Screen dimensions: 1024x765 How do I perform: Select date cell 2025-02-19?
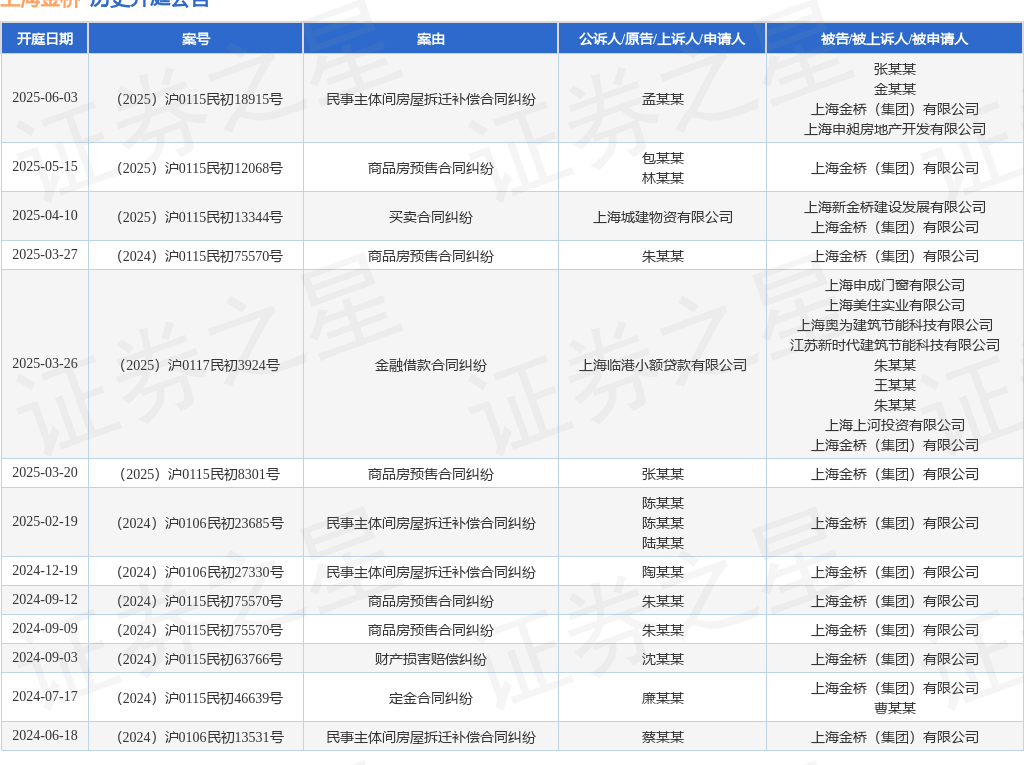[x=44, y=521]
